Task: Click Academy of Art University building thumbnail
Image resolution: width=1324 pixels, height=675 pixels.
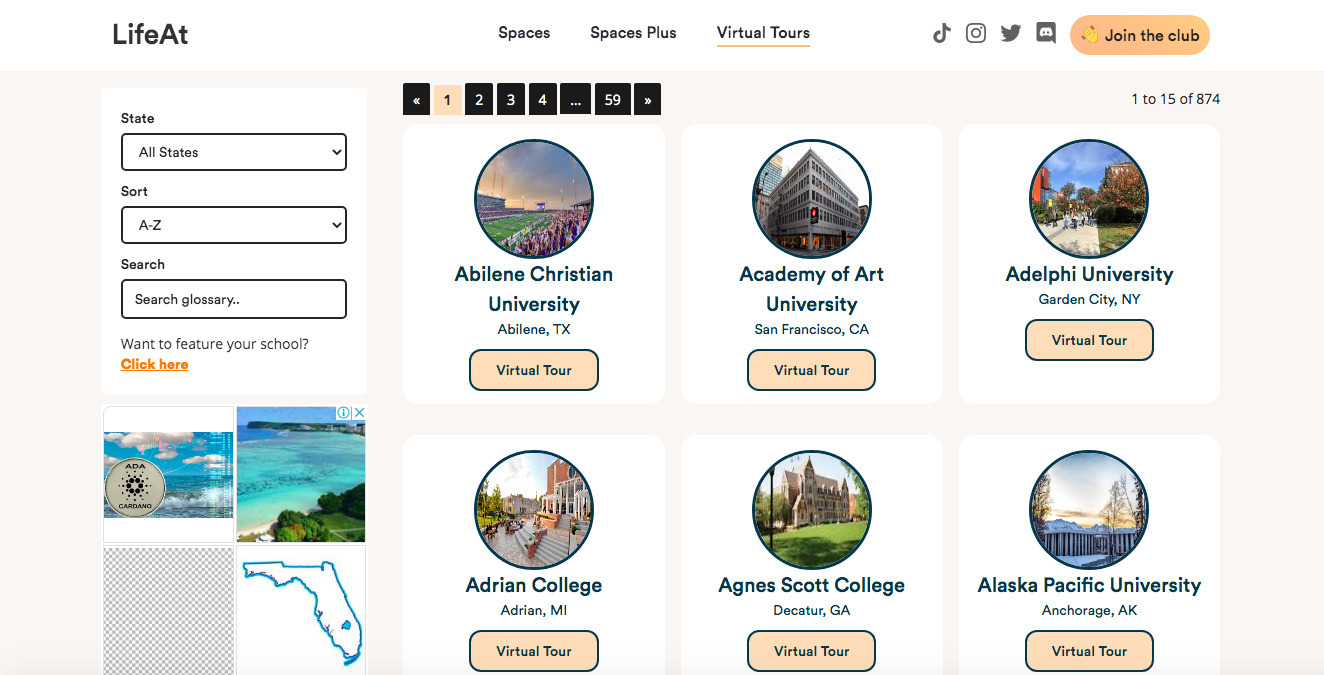Action: coord(811,199)
